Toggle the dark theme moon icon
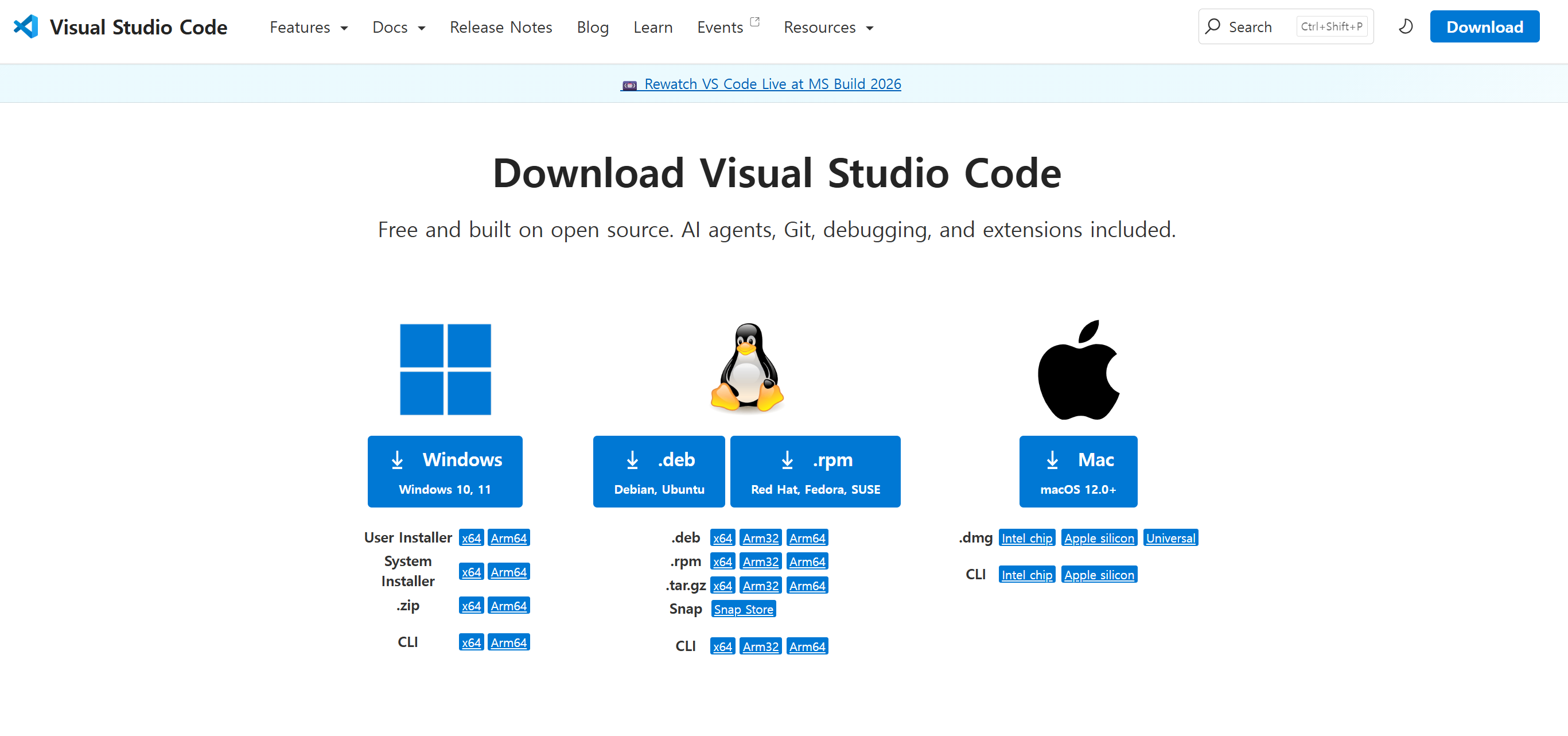1568x736 pixels. [1406, 27]
